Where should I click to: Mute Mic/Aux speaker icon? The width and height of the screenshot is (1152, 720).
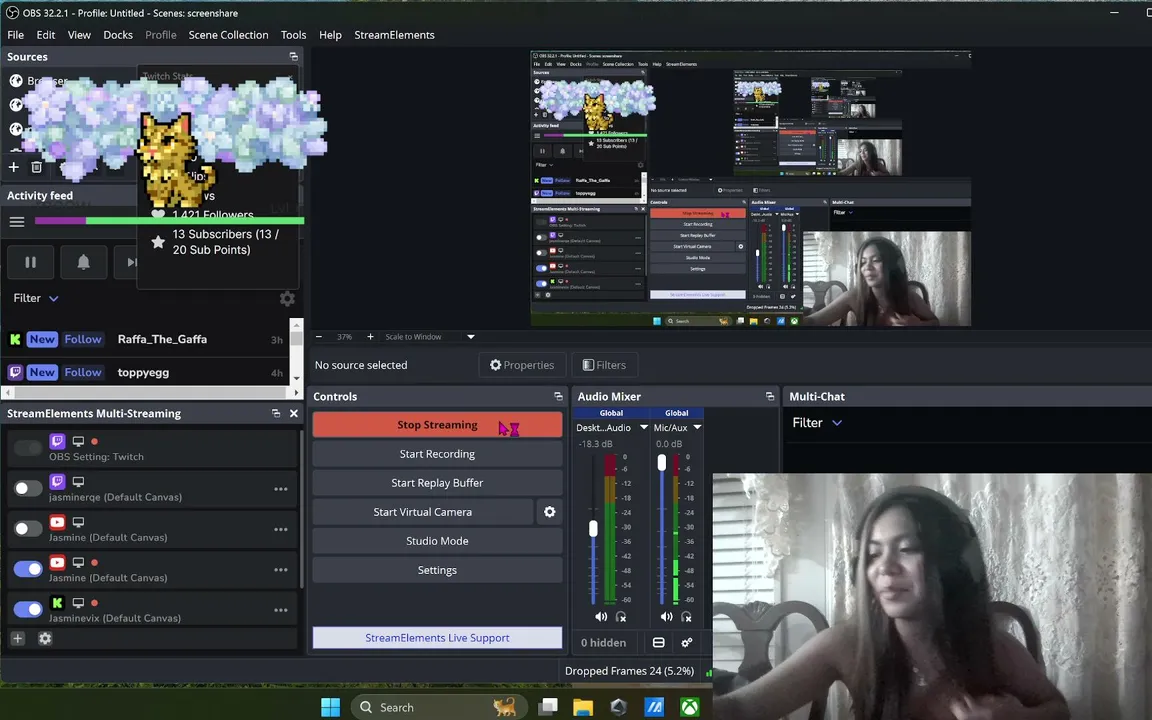[666, 617]
